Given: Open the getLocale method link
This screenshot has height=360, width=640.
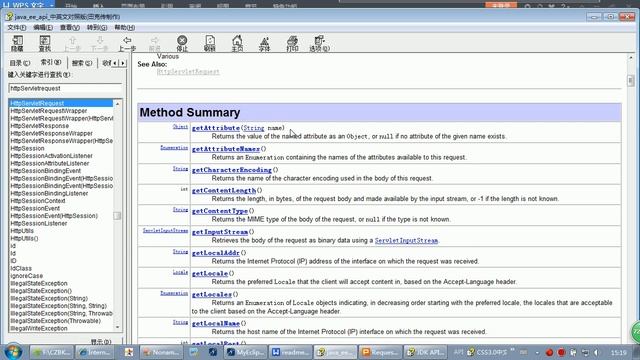Looking at the screenshot, I should click(x=210, y=273).
